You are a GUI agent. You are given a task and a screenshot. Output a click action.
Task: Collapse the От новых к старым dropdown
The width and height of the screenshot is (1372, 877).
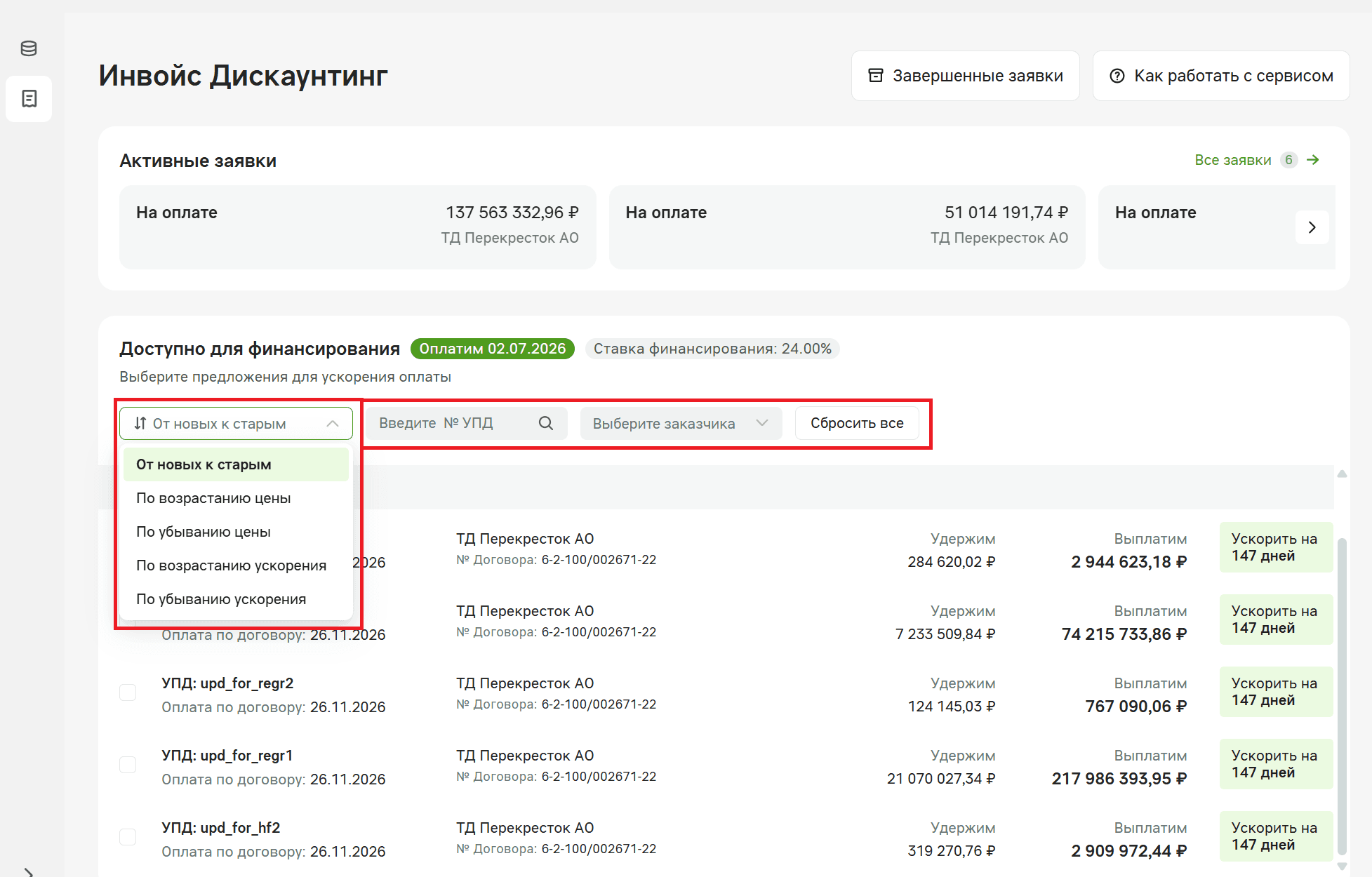click(236, 423)
